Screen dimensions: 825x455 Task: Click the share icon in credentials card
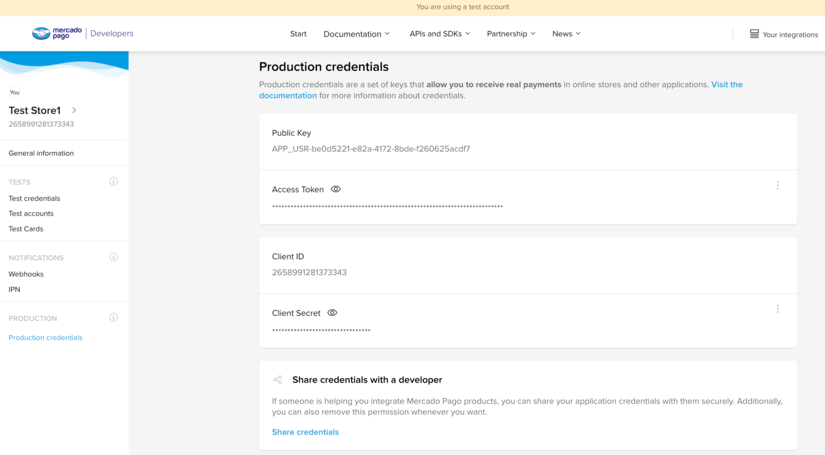(278, 380)
